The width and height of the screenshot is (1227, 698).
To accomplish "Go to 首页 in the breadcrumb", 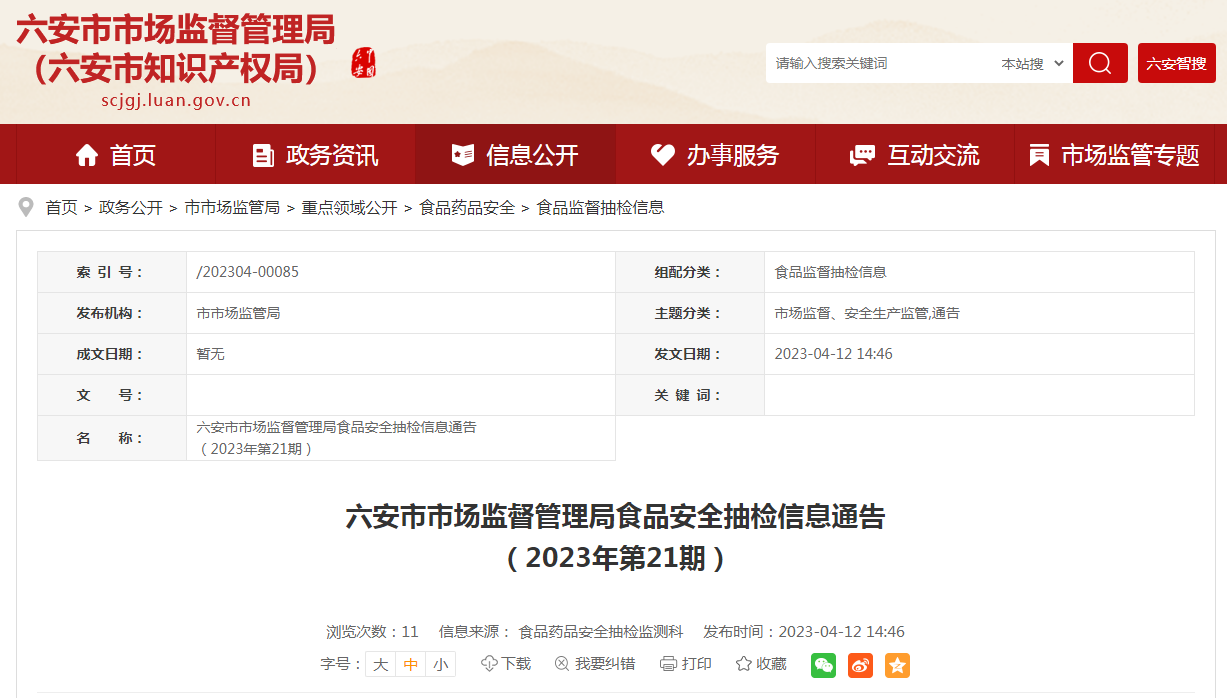I will click(x=61, y=208).
